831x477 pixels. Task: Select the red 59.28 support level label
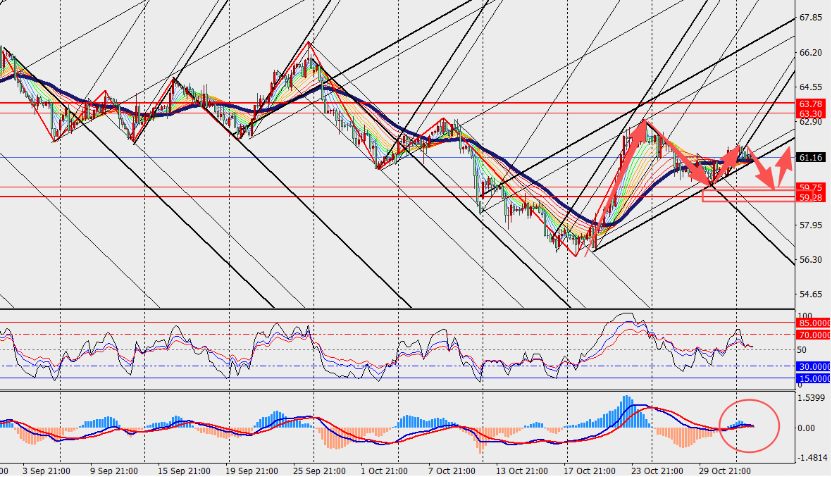(x=809, y=198)
